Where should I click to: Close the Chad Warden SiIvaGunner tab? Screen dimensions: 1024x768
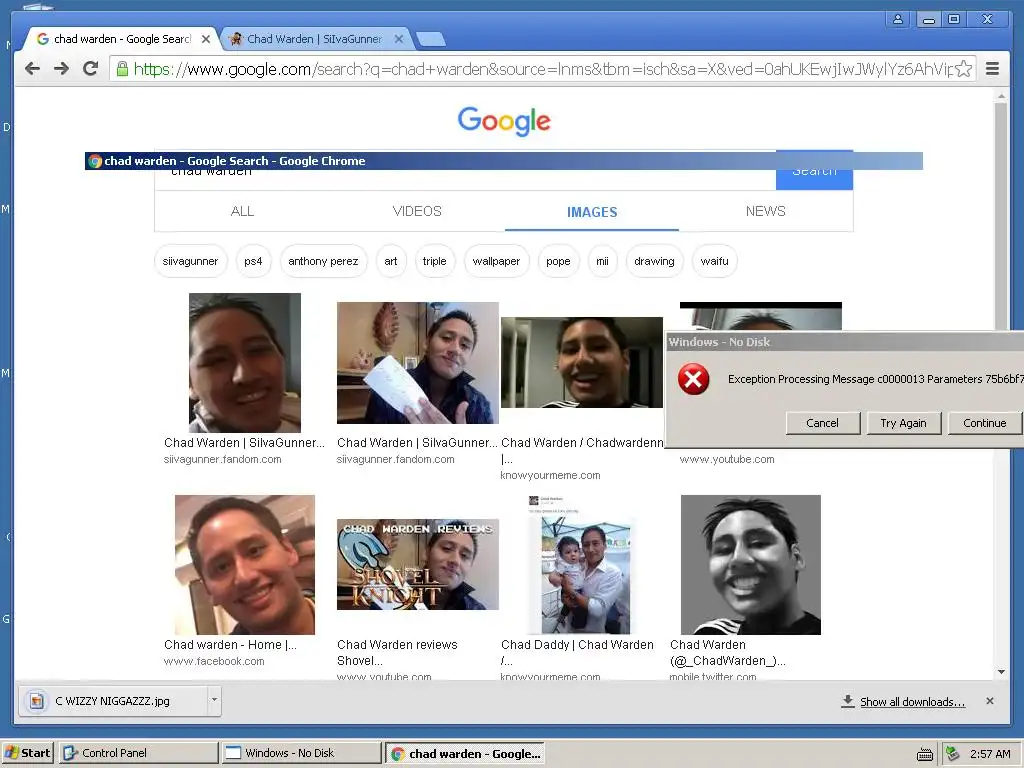(398, 39)
